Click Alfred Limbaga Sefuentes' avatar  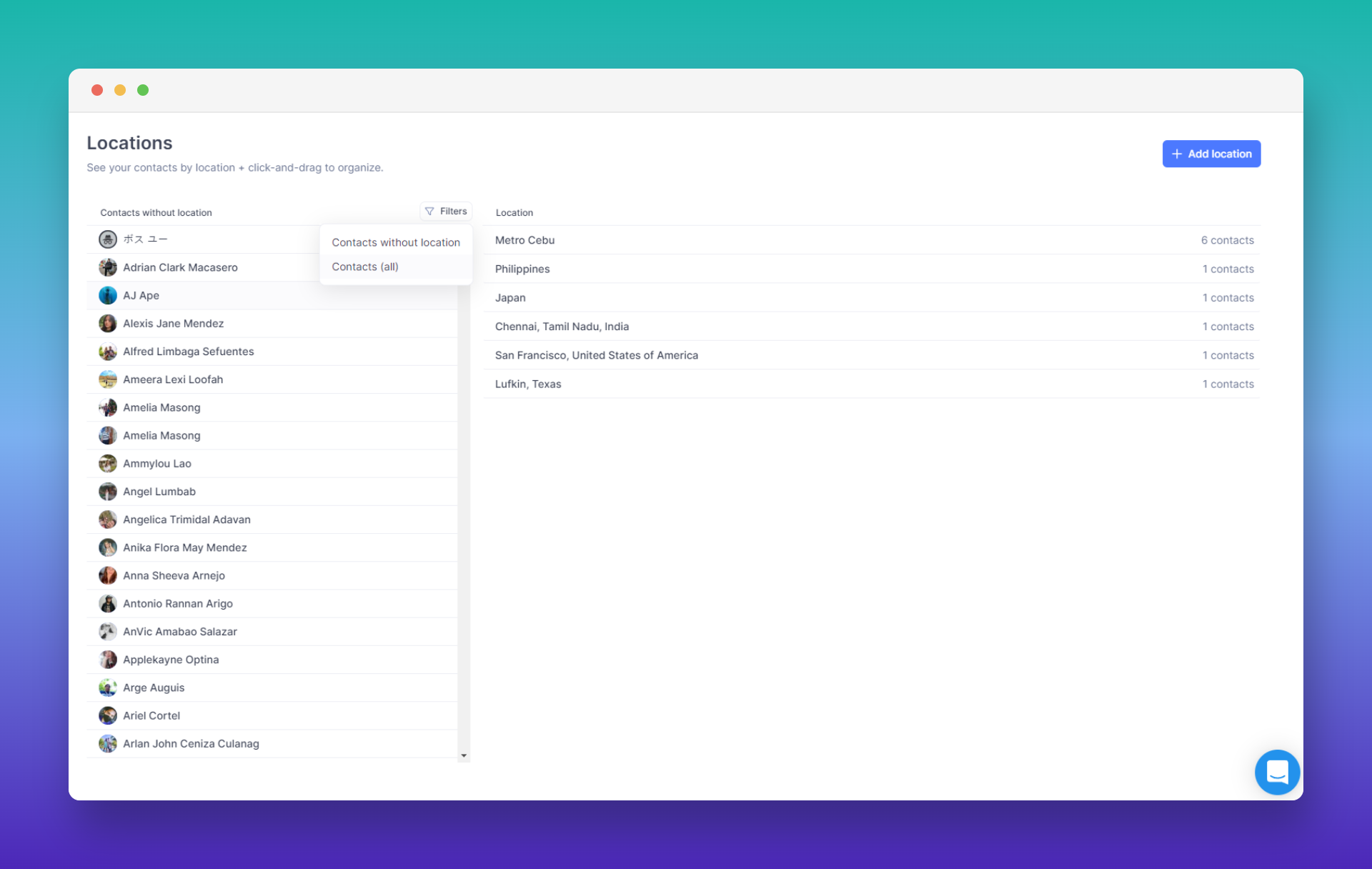click(x=108, y=352)
